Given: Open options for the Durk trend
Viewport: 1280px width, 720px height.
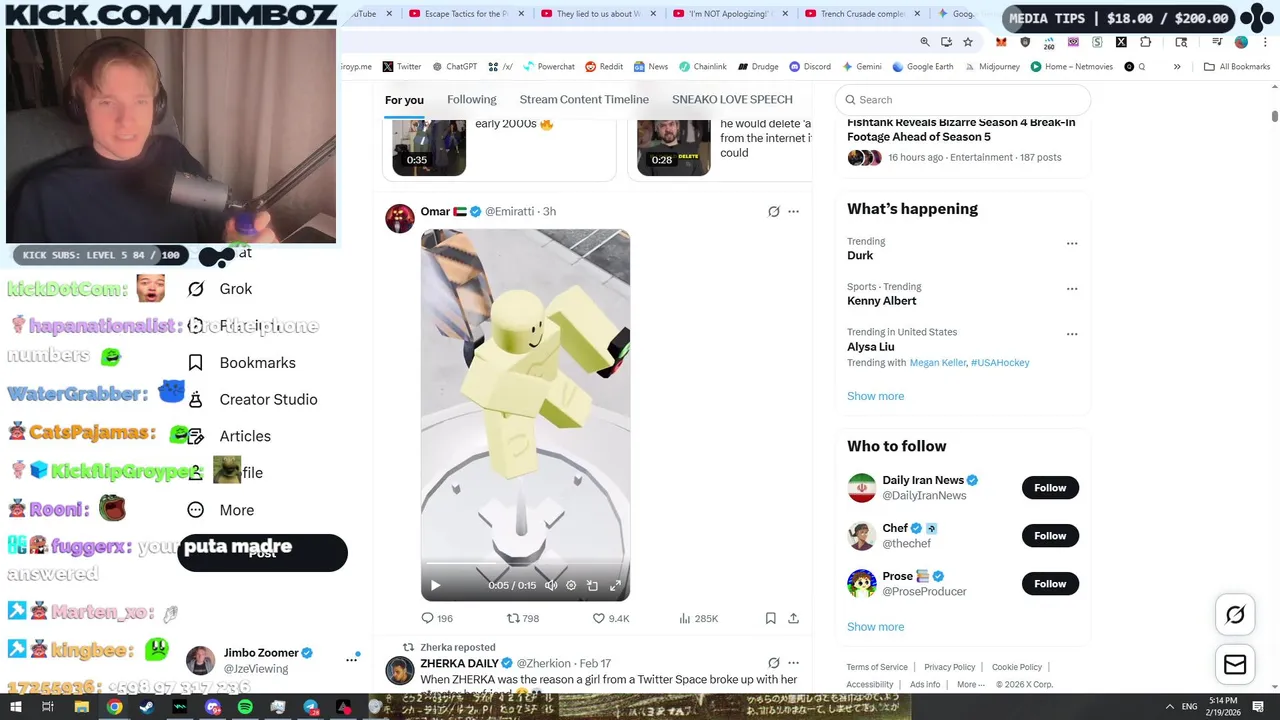Looking at the screenshot, I should 1072,243.
